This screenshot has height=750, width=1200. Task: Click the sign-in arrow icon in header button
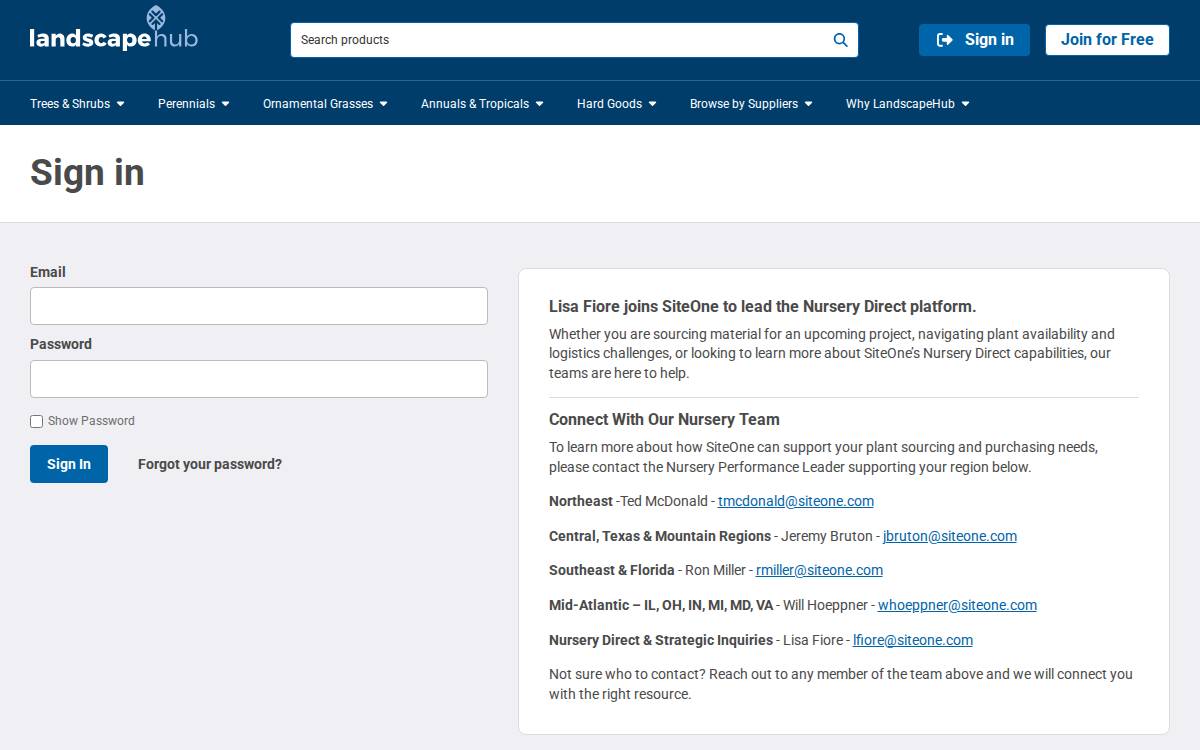pyautogui.click(x=945, y=40)
